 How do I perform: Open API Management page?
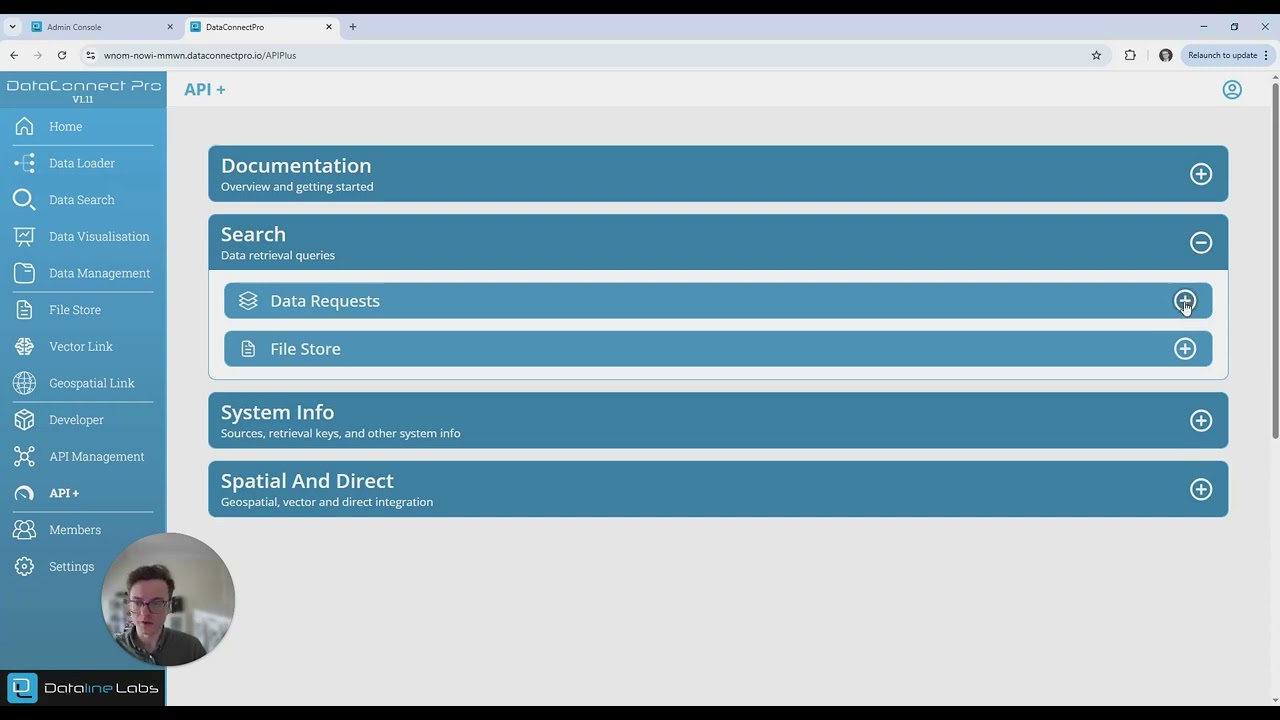click(97, 456)
